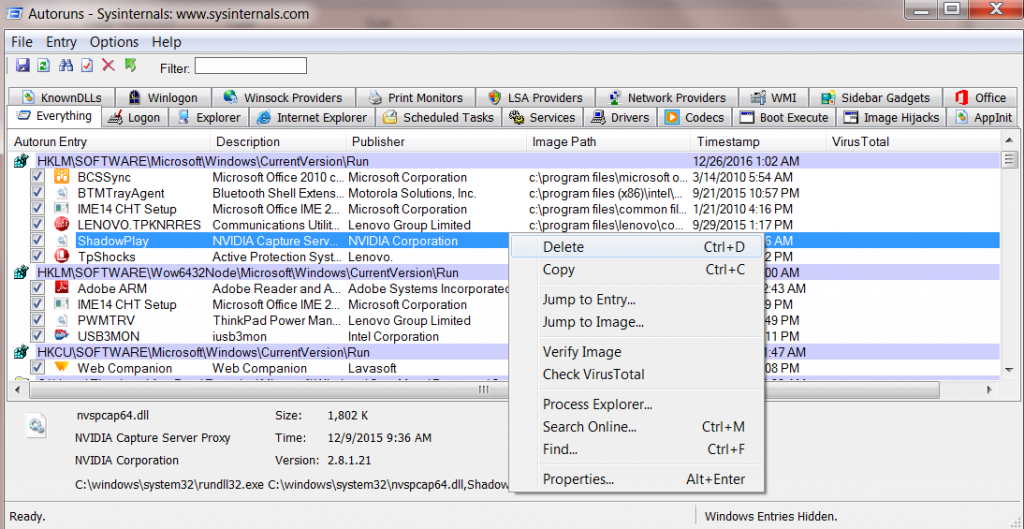Open the Options menu
1024x529 pixels.
pyautogui.click(x=114, y=42)
